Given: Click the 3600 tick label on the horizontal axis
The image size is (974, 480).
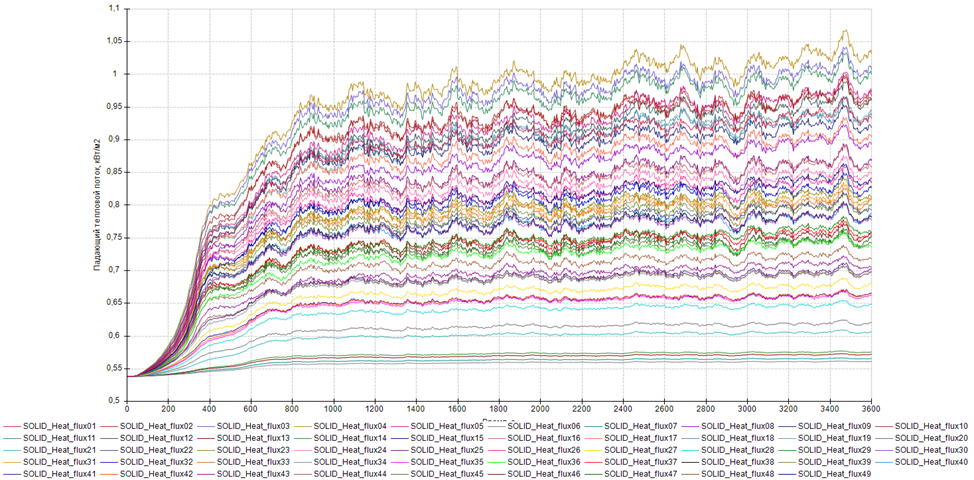Looking at the screenshot, I should coord(871,409).
